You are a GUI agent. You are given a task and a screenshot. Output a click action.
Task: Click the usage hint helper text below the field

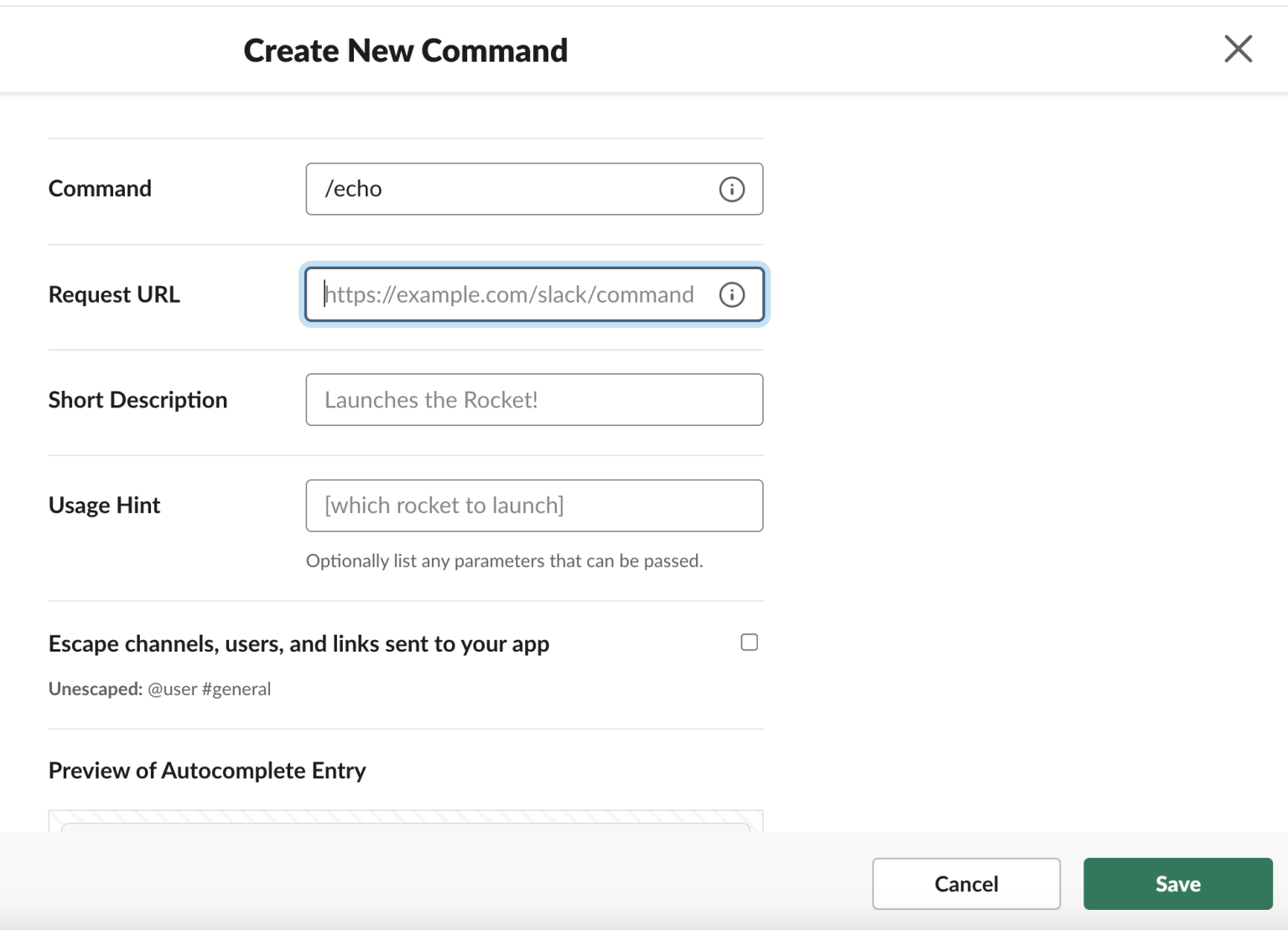point(504,560)
